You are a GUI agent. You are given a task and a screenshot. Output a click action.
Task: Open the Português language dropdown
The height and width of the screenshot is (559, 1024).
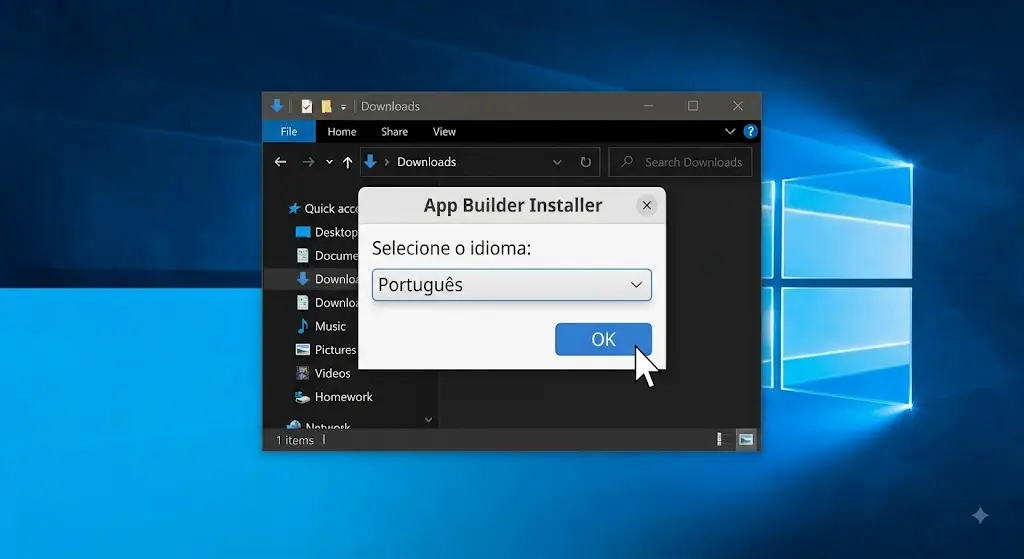coord(511,285)
